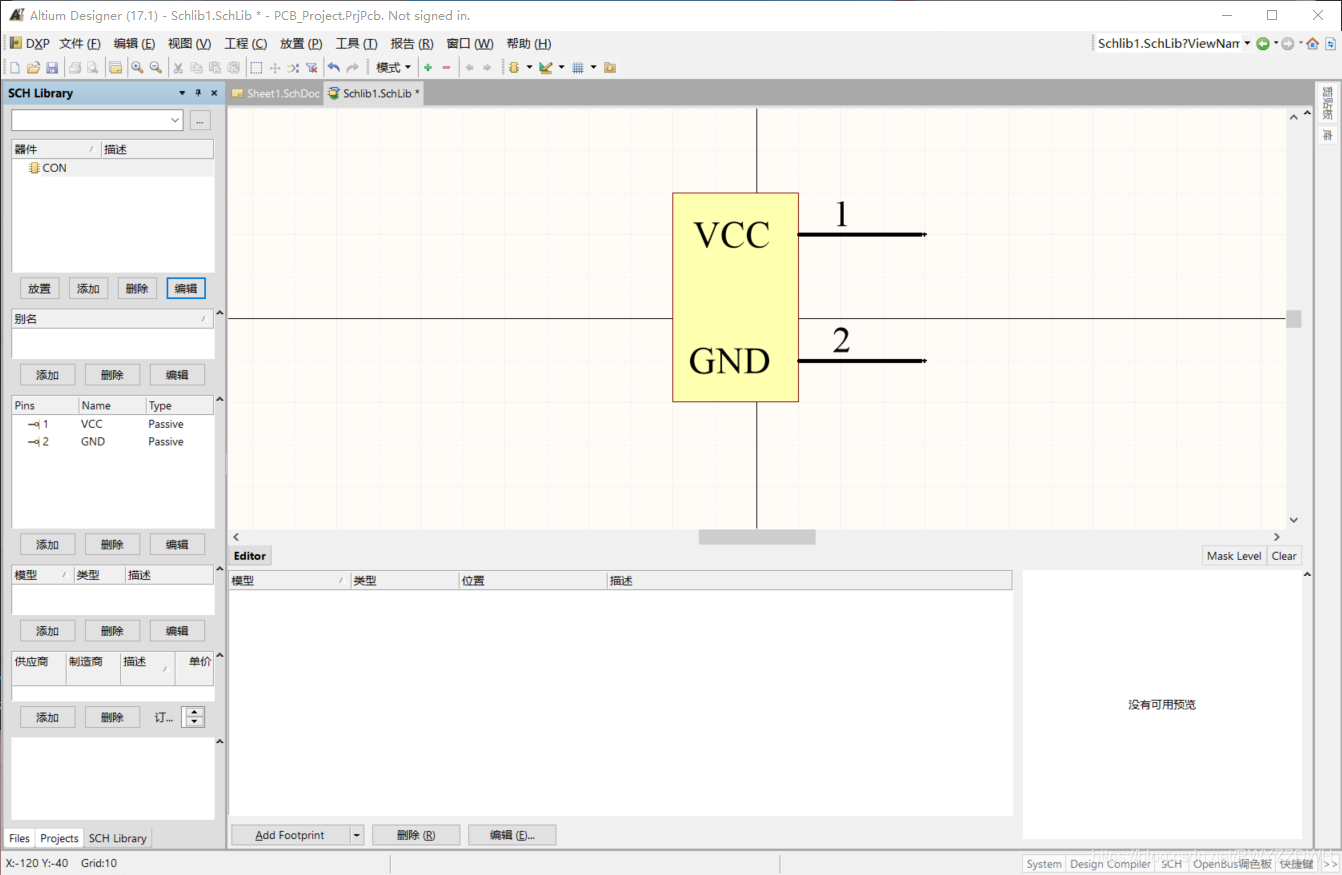Click the Paste clipboard icon
This screenshot has width=1342, height=875.
coord(215,68)
